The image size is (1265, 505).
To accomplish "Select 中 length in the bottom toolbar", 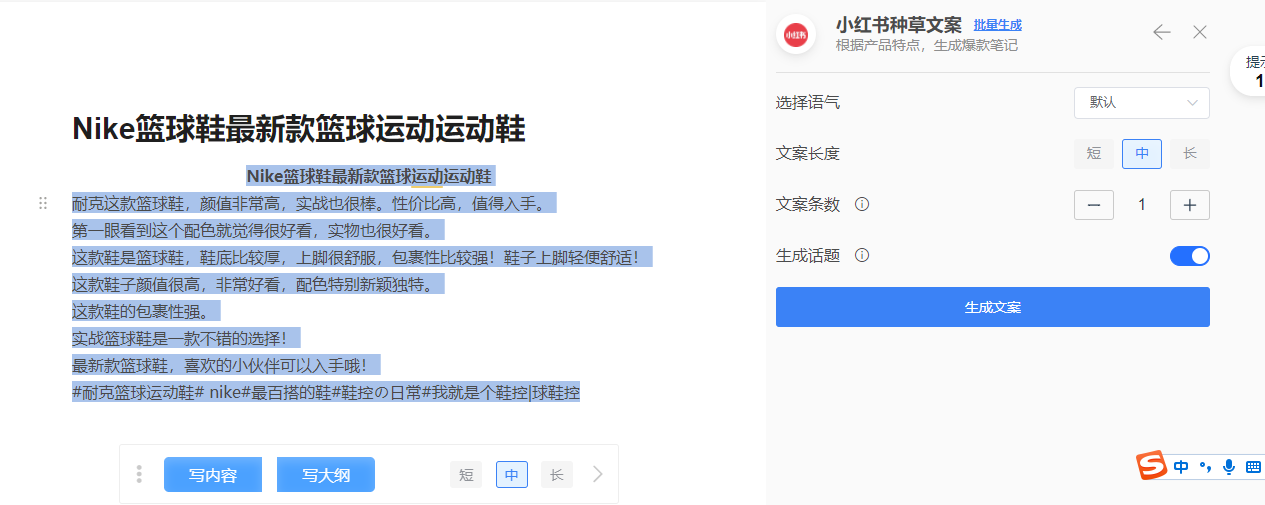I will pyautogui.click(x=512, y=475).
